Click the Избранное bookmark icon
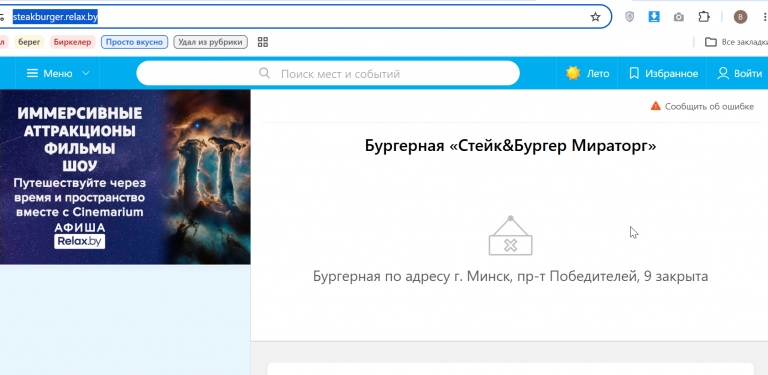The height and width of the screenshot is (375, 768). [634, 73]
